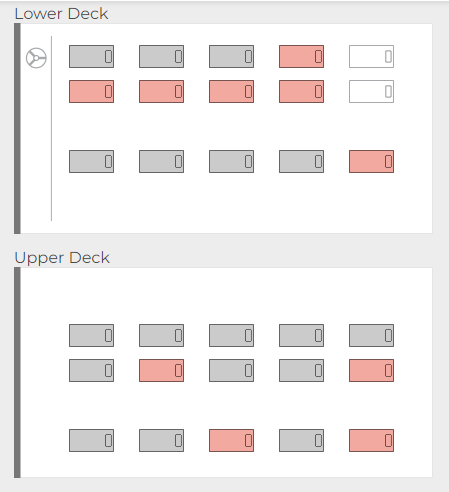449x492 pixels.
Task: Click the pink seat in Lower Deck bottom single row
Action: click(371, 161)
